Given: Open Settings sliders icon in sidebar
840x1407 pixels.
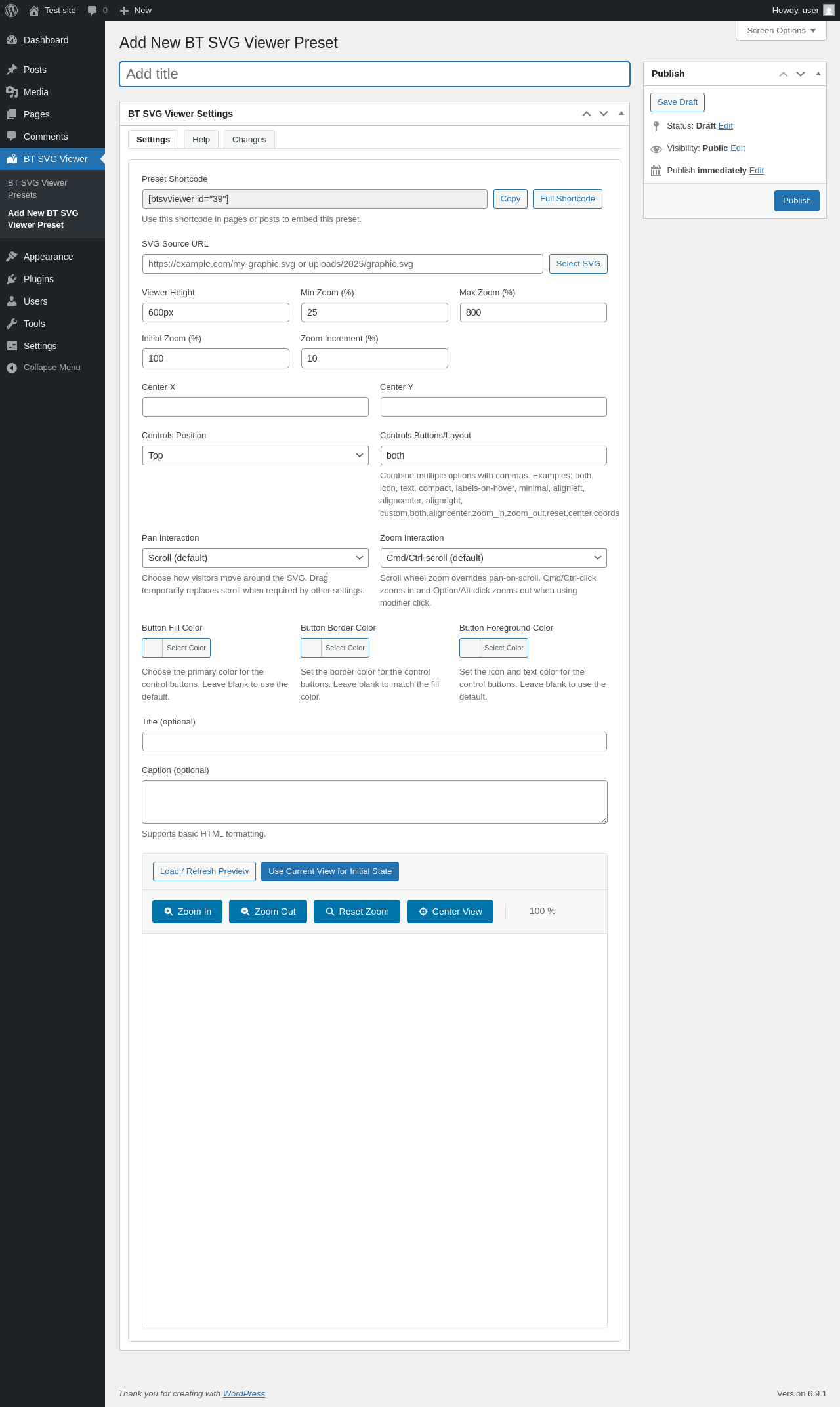Looking at the screenshot, I should pos(12,346).
